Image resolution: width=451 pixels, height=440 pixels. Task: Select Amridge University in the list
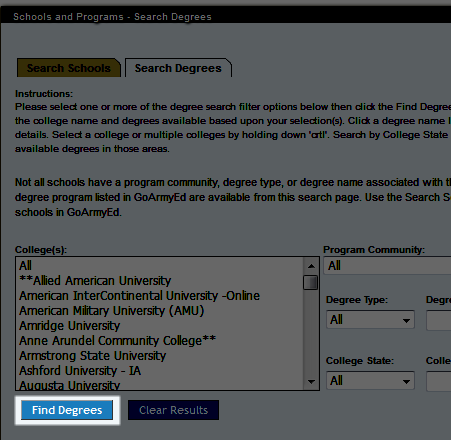coord(160,326)
